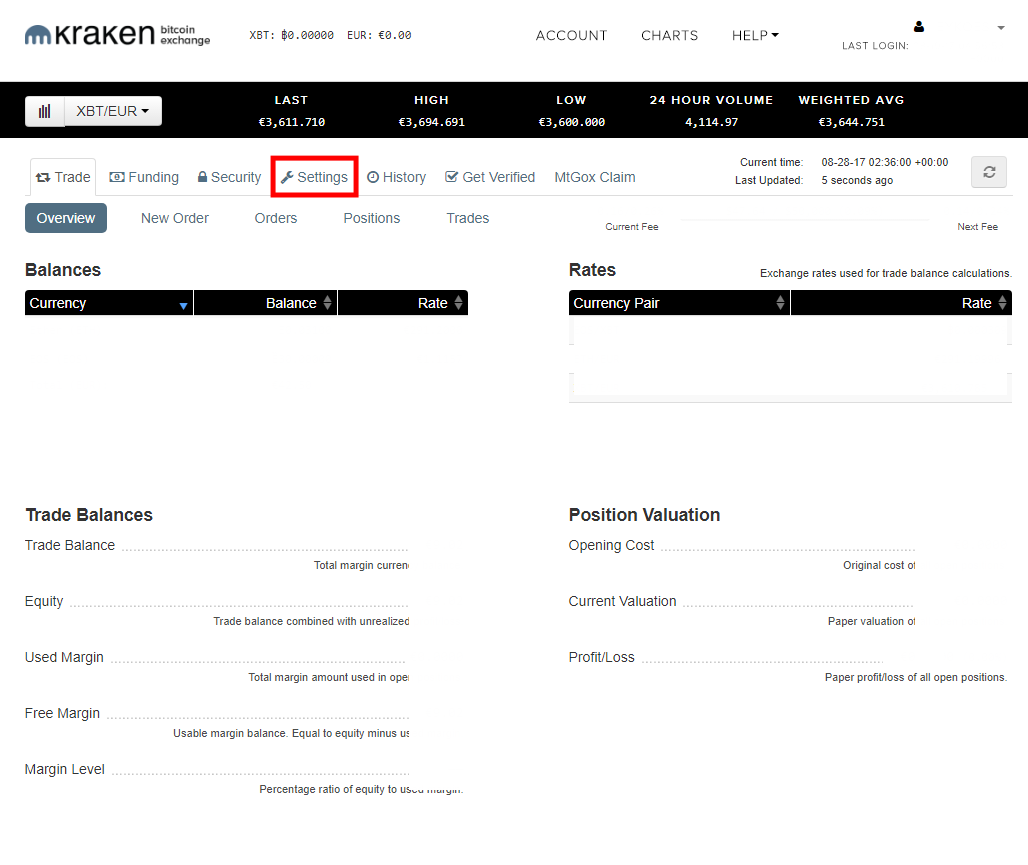This screenshot has width=1028, height=865.
Task: Click the Current Valuation row label
Action: pos(622,601)
